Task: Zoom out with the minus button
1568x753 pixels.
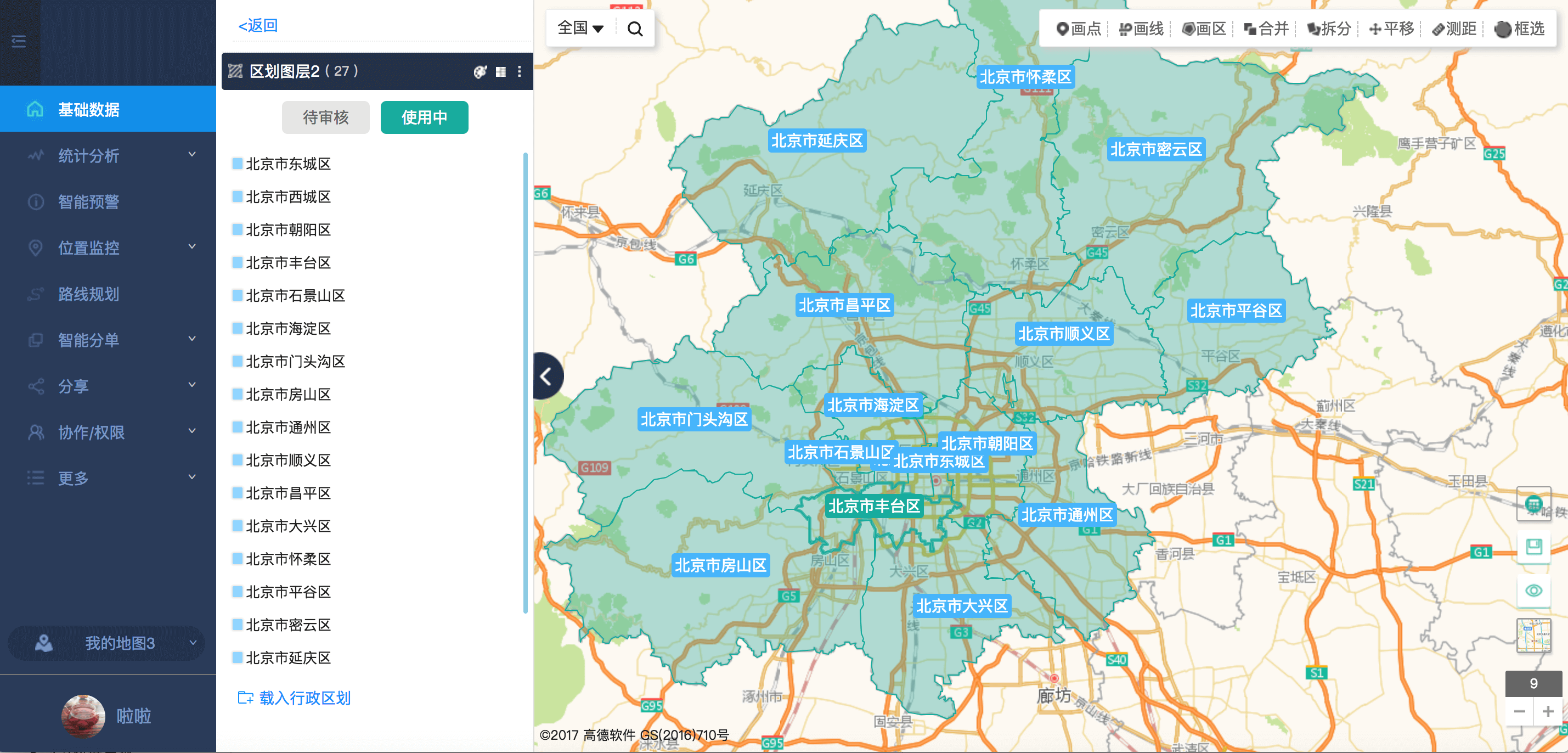Action: (1519, 711)
